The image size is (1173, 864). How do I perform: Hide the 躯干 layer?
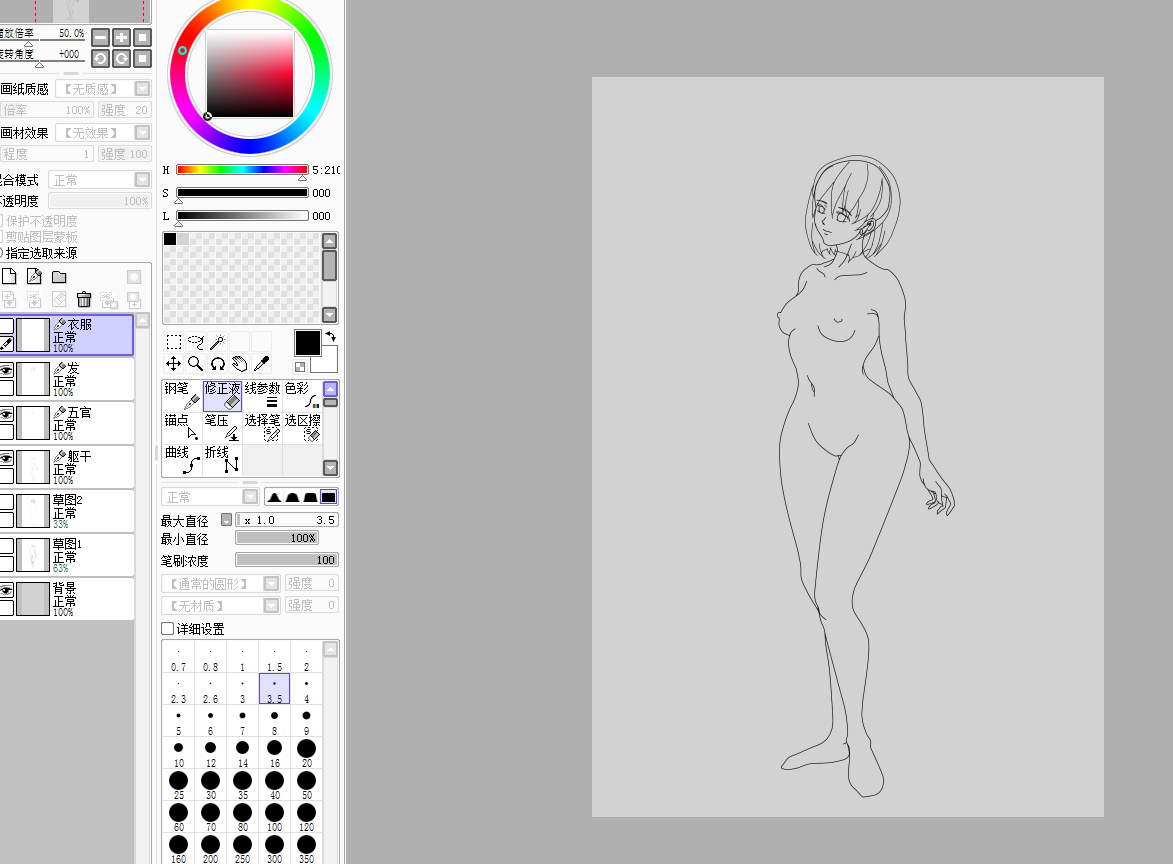click(6, 458)
